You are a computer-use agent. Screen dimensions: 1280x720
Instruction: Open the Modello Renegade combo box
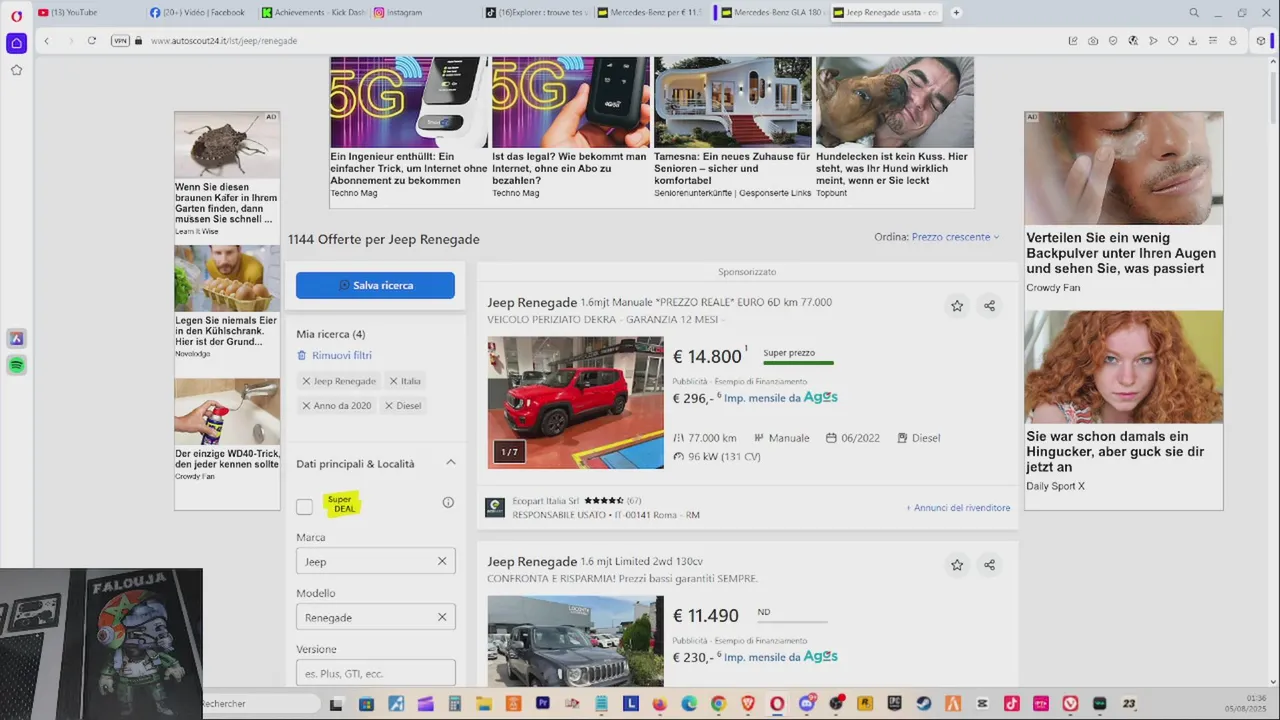click(375, 617)
